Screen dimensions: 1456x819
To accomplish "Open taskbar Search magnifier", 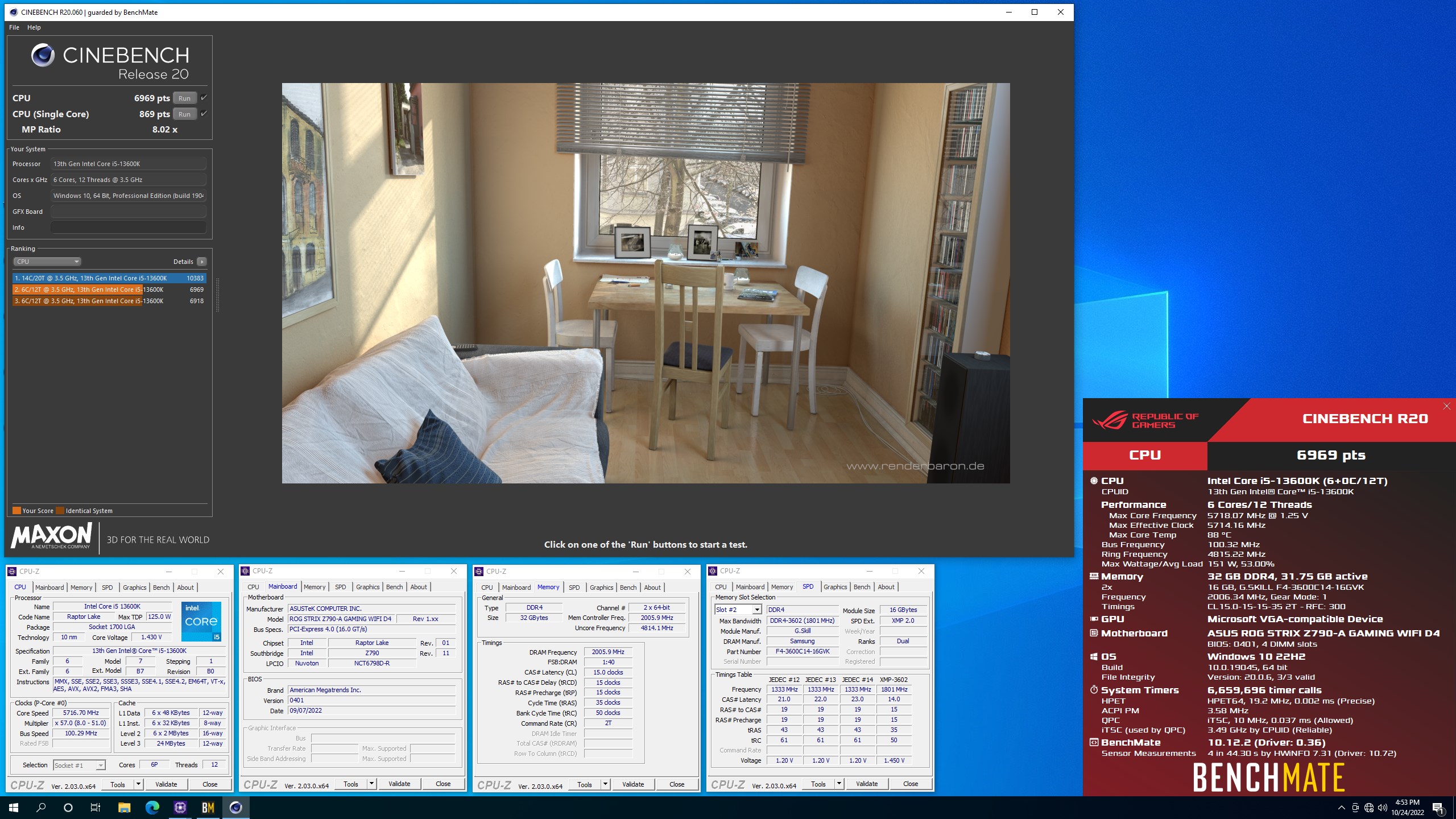I will tap(41, 808).
